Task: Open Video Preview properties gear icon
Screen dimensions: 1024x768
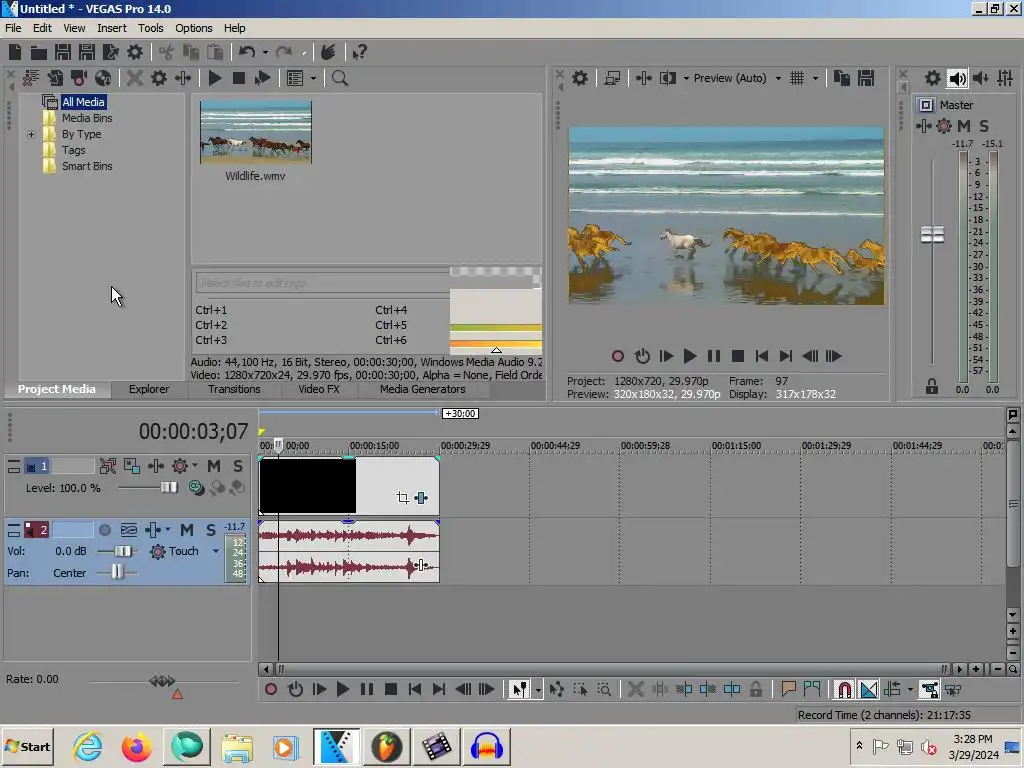Action: click(580, 78)
